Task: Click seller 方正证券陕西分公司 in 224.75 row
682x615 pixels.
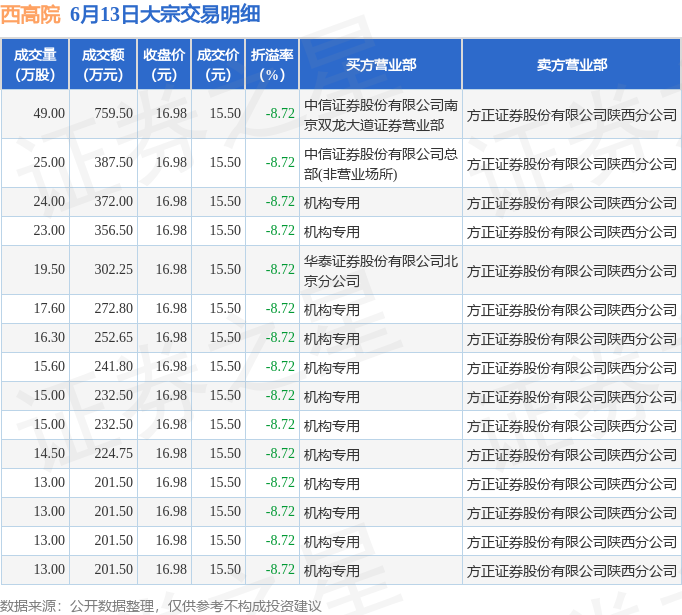Action: tap(572, 455)
